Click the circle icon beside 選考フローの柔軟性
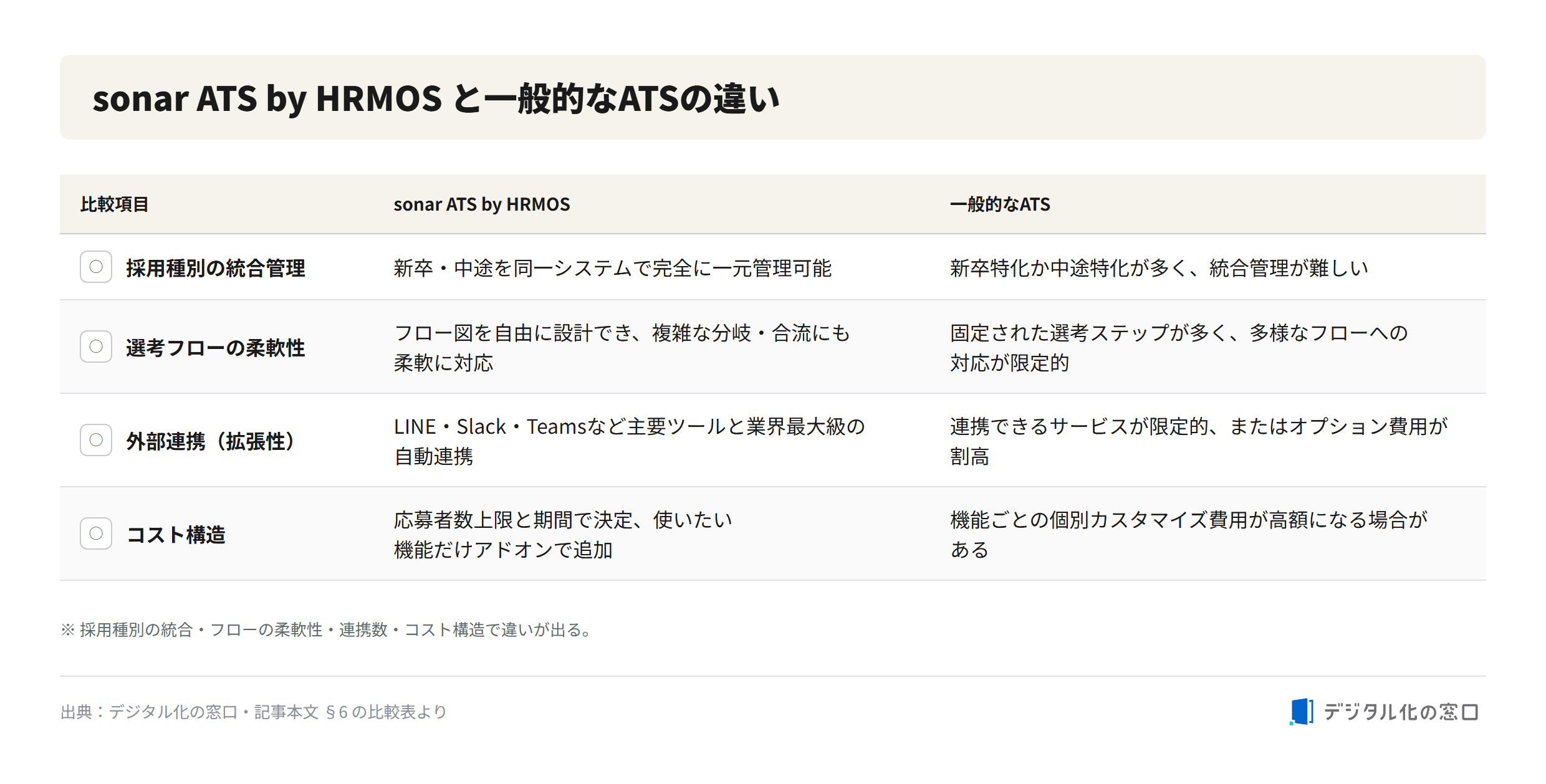Viewport: 1546px width, 784px height. (96, 347)
